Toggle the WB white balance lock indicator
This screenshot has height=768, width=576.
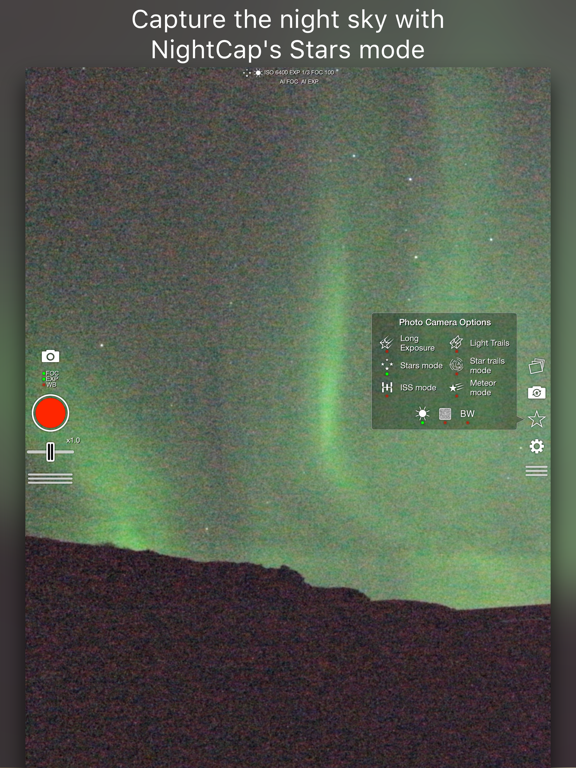tap(49, 384)
